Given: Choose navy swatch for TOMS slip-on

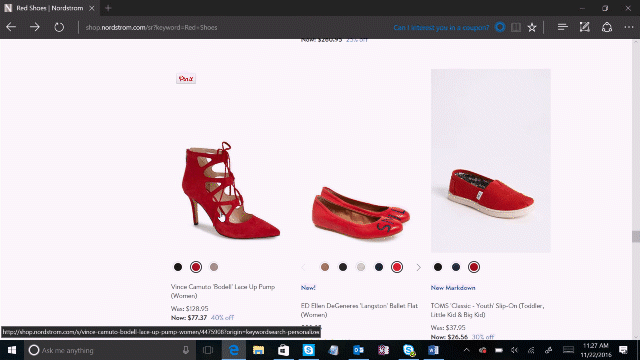Looking at the screenshot, I should click(x=456, y=267).
